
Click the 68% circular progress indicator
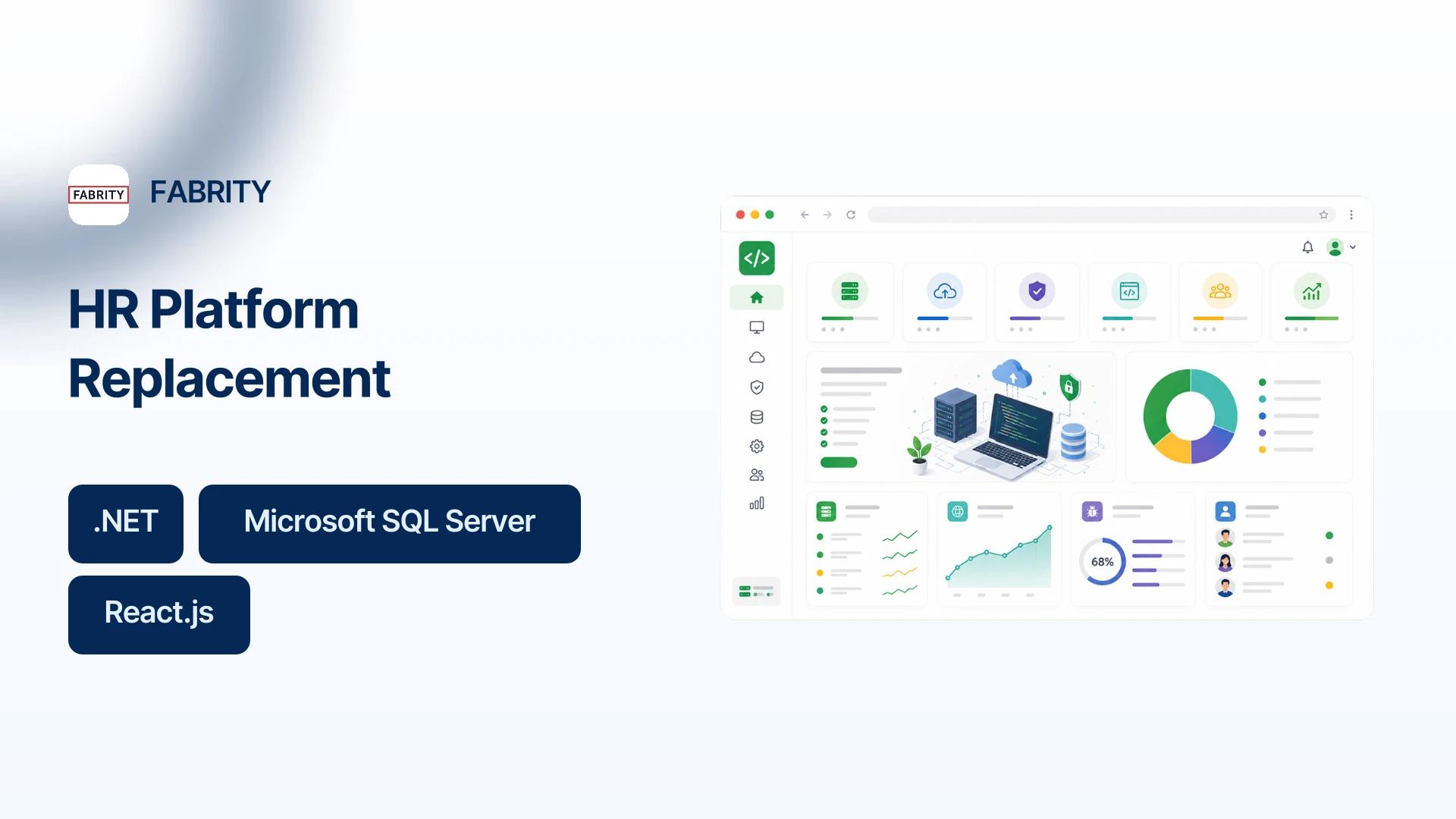(x=1102, y=562)
